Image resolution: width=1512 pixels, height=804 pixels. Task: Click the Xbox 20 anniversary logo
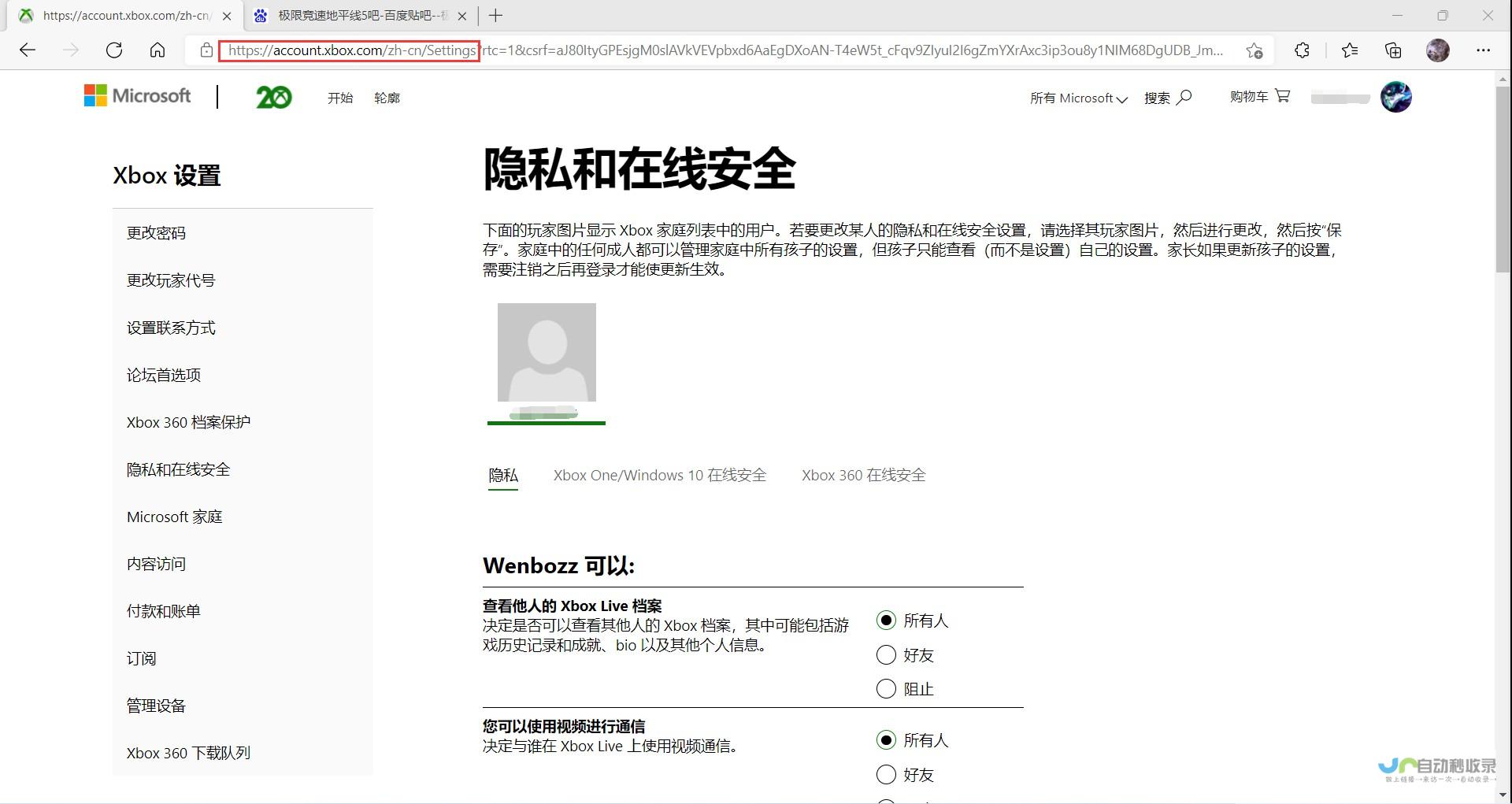[273, 97]
